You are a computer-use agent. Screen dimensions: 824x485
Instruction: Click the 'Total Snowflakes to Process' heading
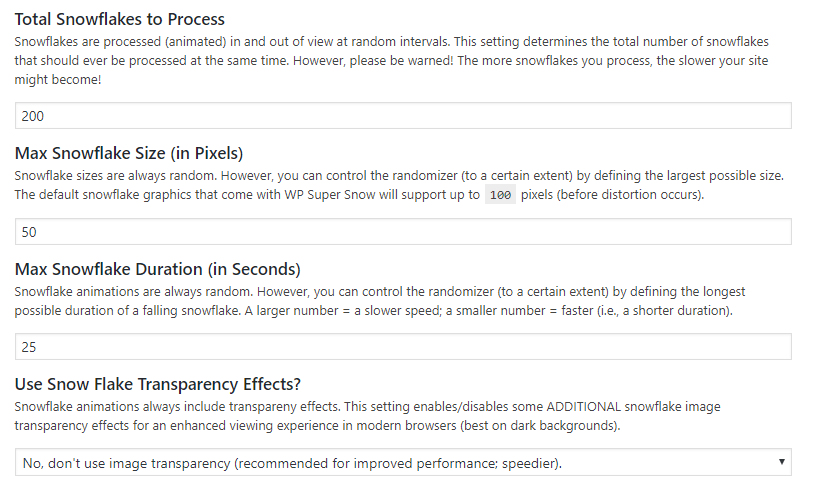119,19
